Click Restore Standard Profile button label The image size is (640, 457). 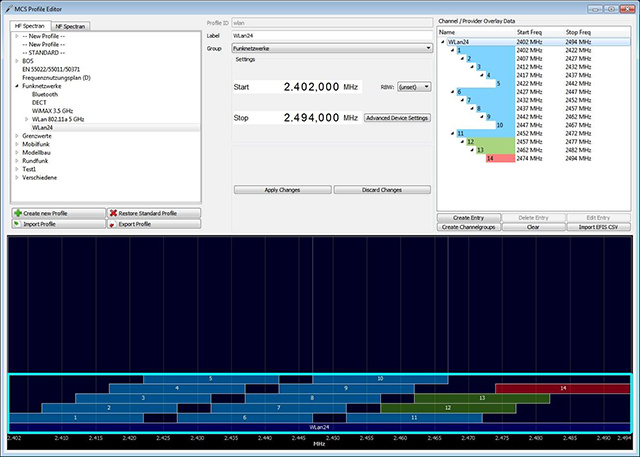(148, 213)
